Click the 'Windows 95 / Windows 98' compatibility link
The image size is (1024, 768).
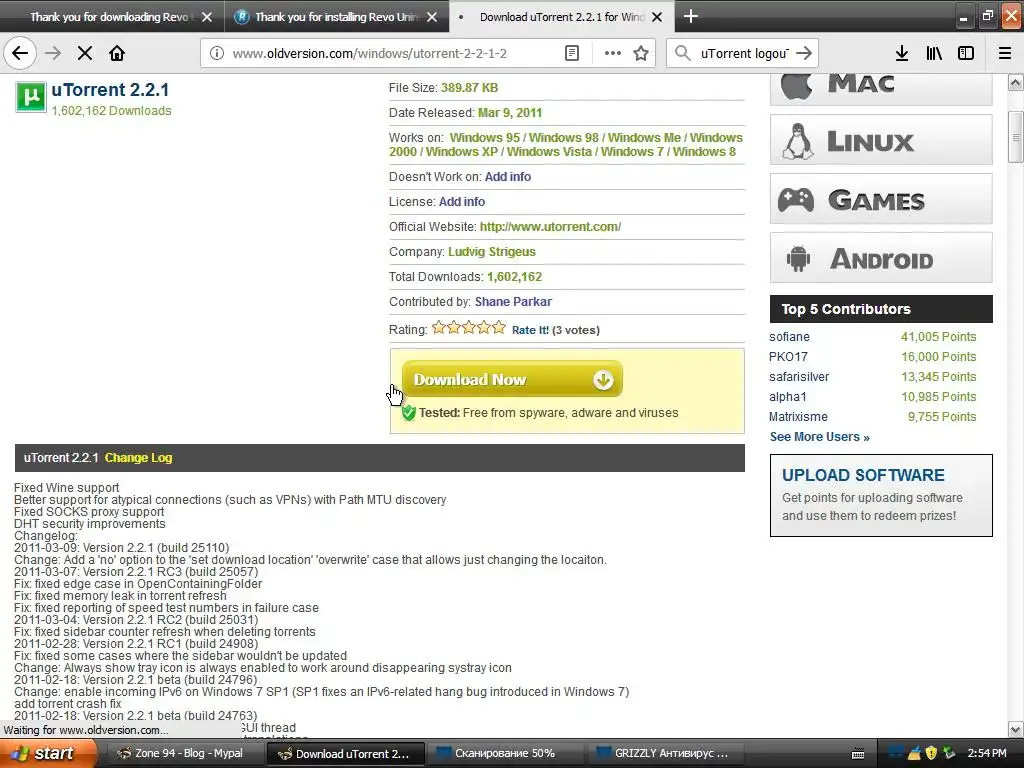coord(524,138)
